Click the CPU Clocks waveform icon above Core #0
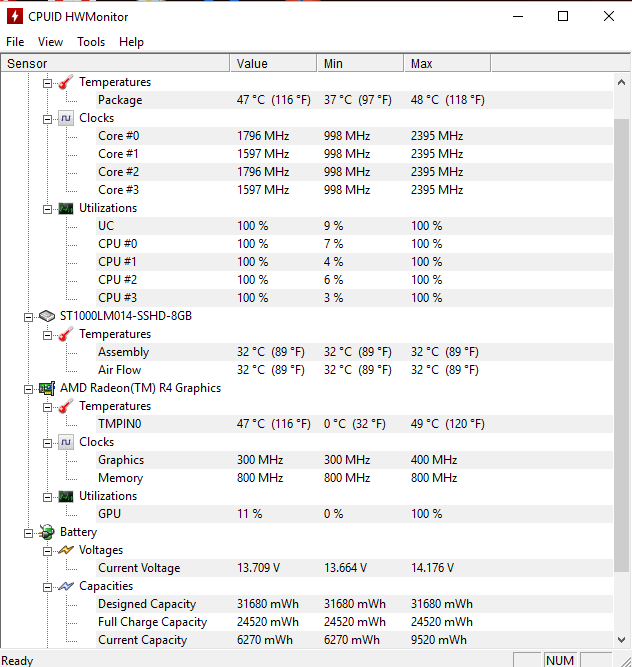This screenshot has height=667, width=632. pos(65,118)
